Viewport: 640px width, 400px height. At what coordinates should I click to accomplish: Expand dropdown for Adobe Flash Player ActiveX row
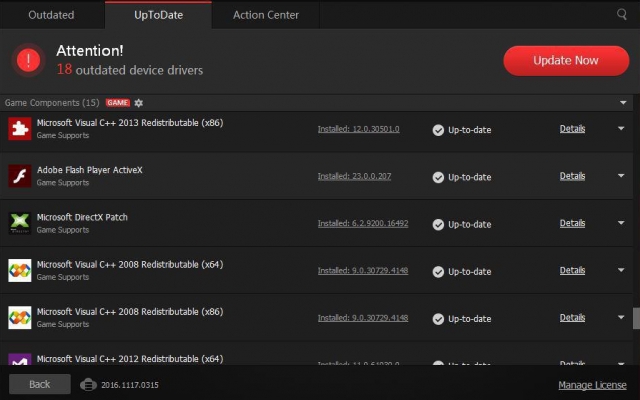[621, 176]
